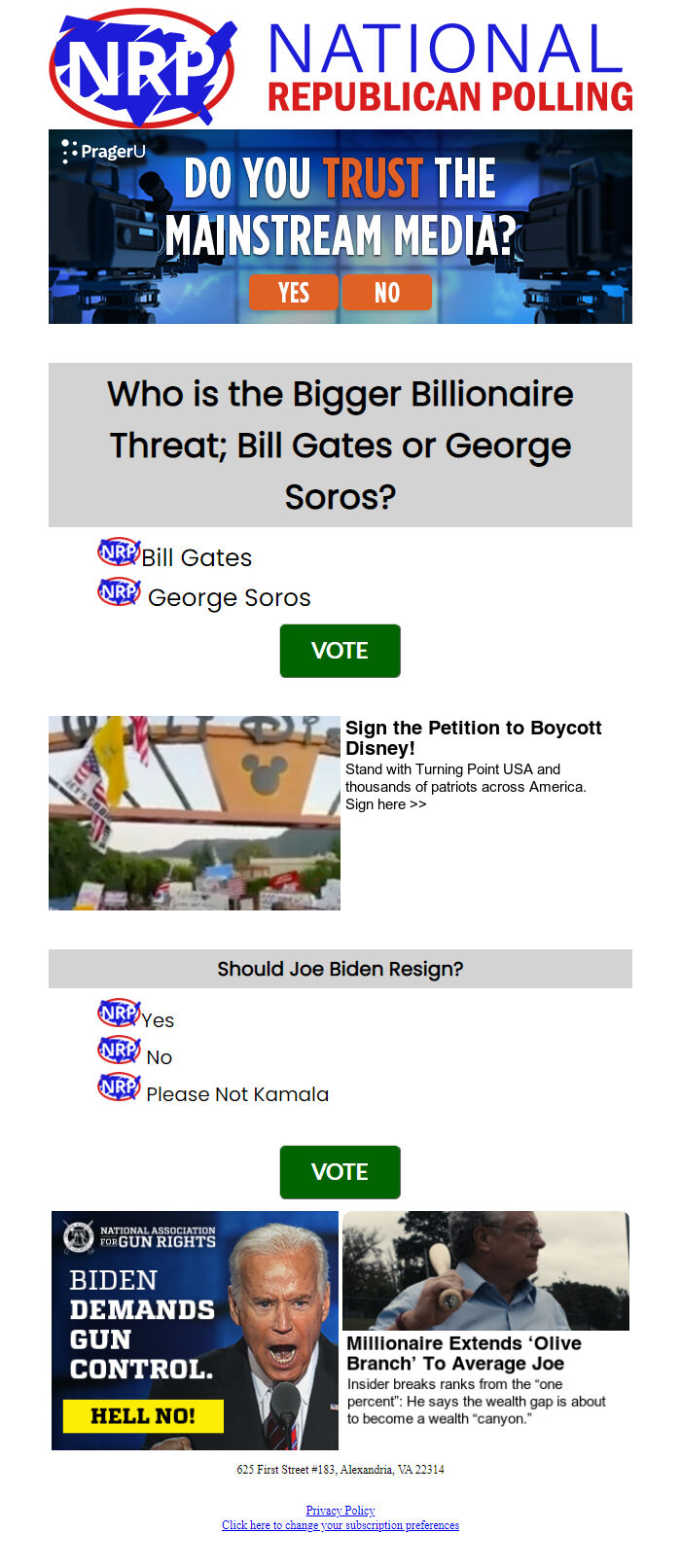Screen dimensions: 681x1568
Task: Click the NRP logo in the header
Action: [x=142, y=68]
